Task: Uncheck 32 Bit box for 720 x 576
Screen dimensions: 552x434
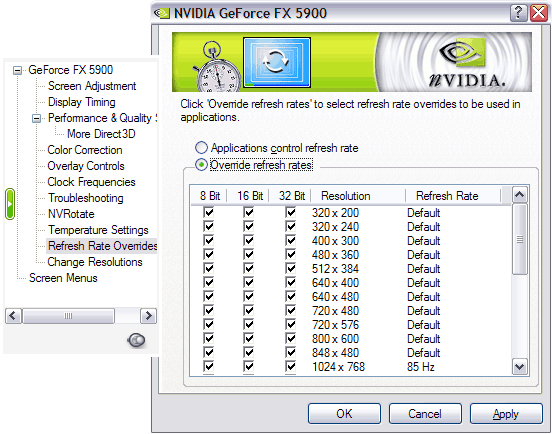Action: click(x=290, y=325)
